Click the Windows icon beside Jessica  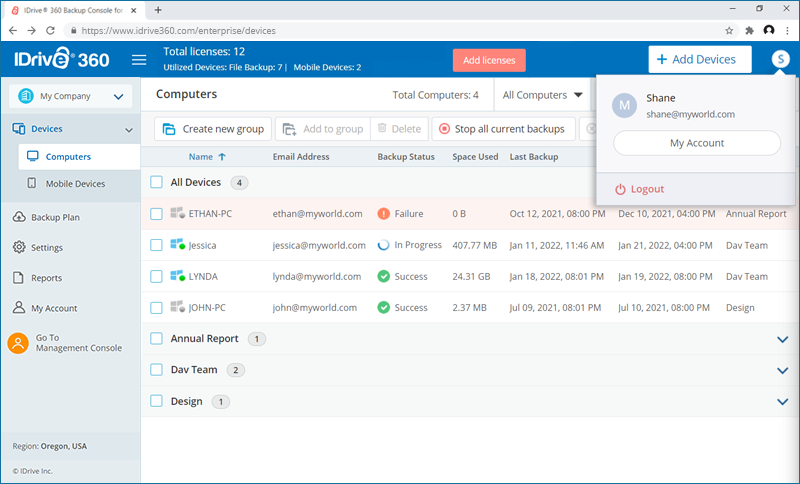pos(177,245)
